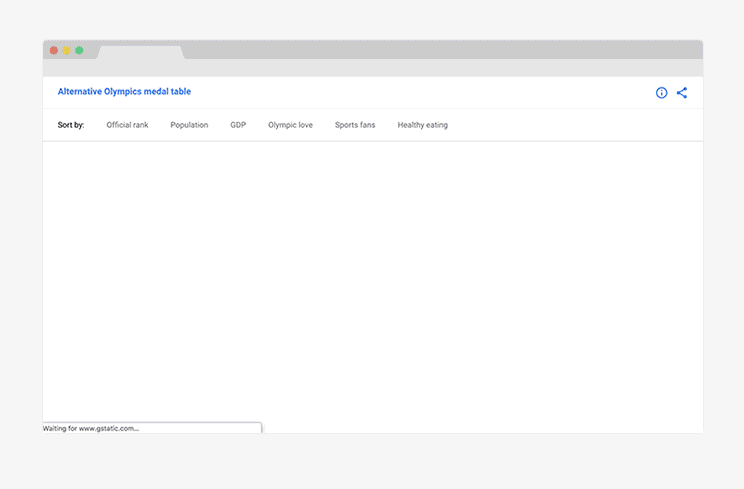
Task: Click the share icon in header
Action: click(682, 92)
